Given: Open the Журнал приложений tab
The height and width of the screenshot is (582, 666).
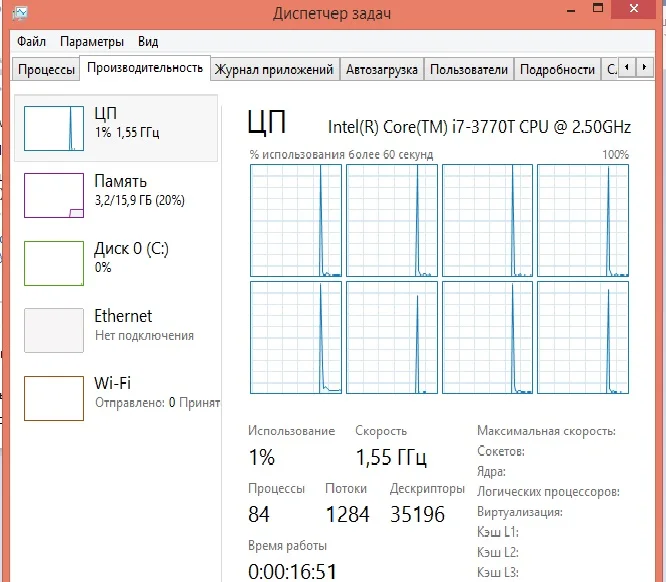Looking at the screenshot, I should point(274,69).
